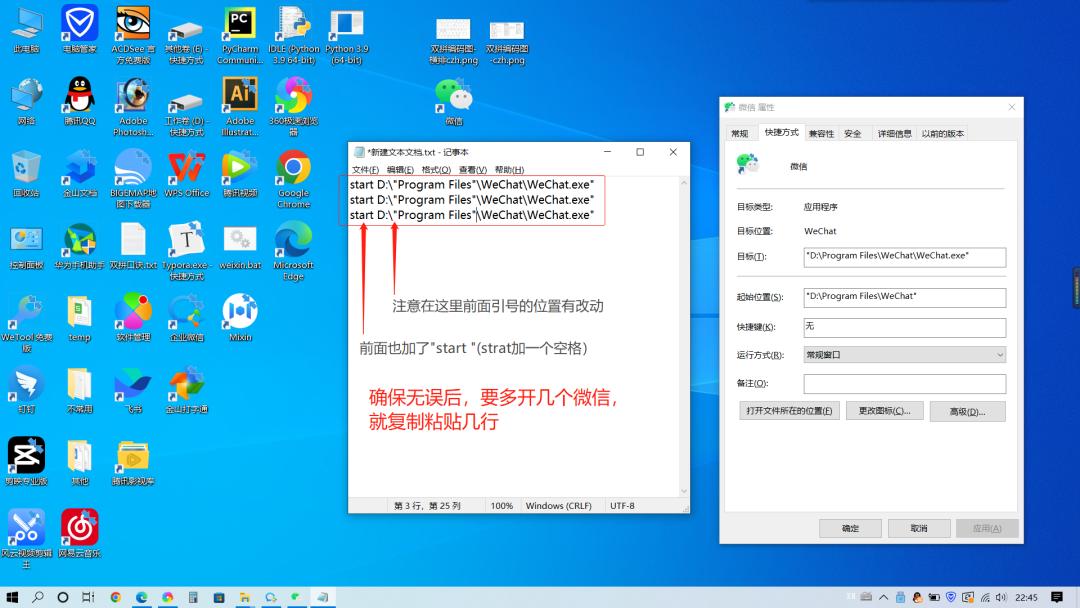Switch to the 兼容性 tab in Properties
This screenshot has width=1080, height=608.
821,131
